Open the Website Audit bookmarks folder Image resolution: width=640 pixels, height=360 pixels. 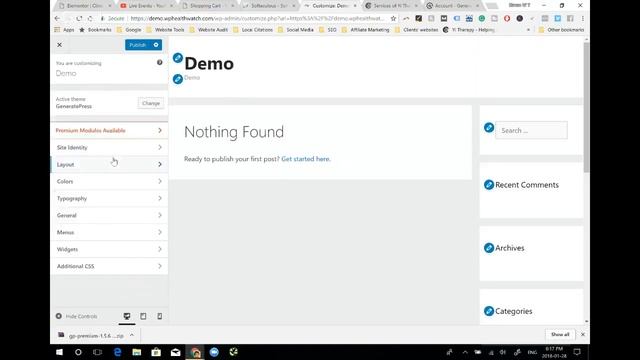(x=209, y=30)
